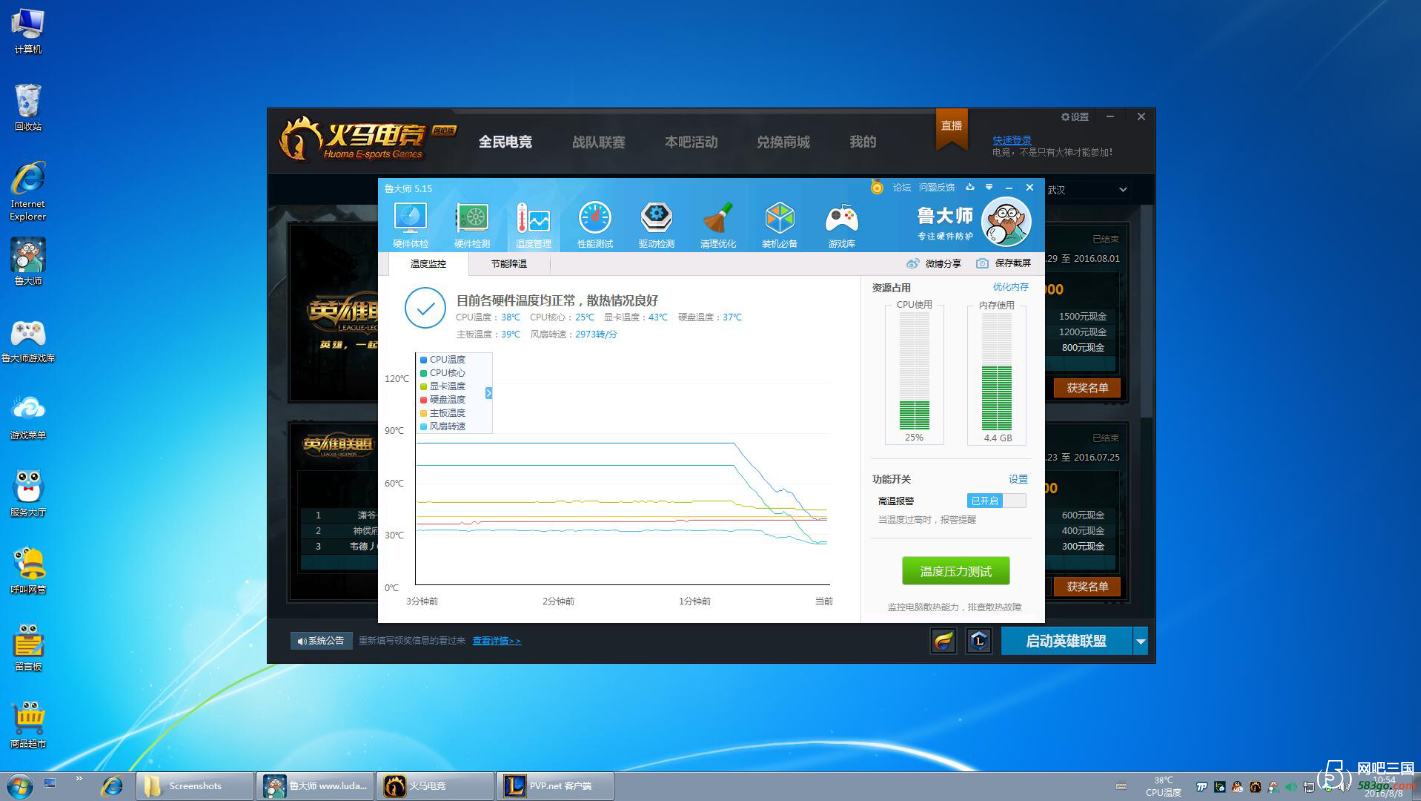Click the skin icon in 鲁大师 title bar
The width and height of the screenshot is (1421, 801).
[970, 187]
